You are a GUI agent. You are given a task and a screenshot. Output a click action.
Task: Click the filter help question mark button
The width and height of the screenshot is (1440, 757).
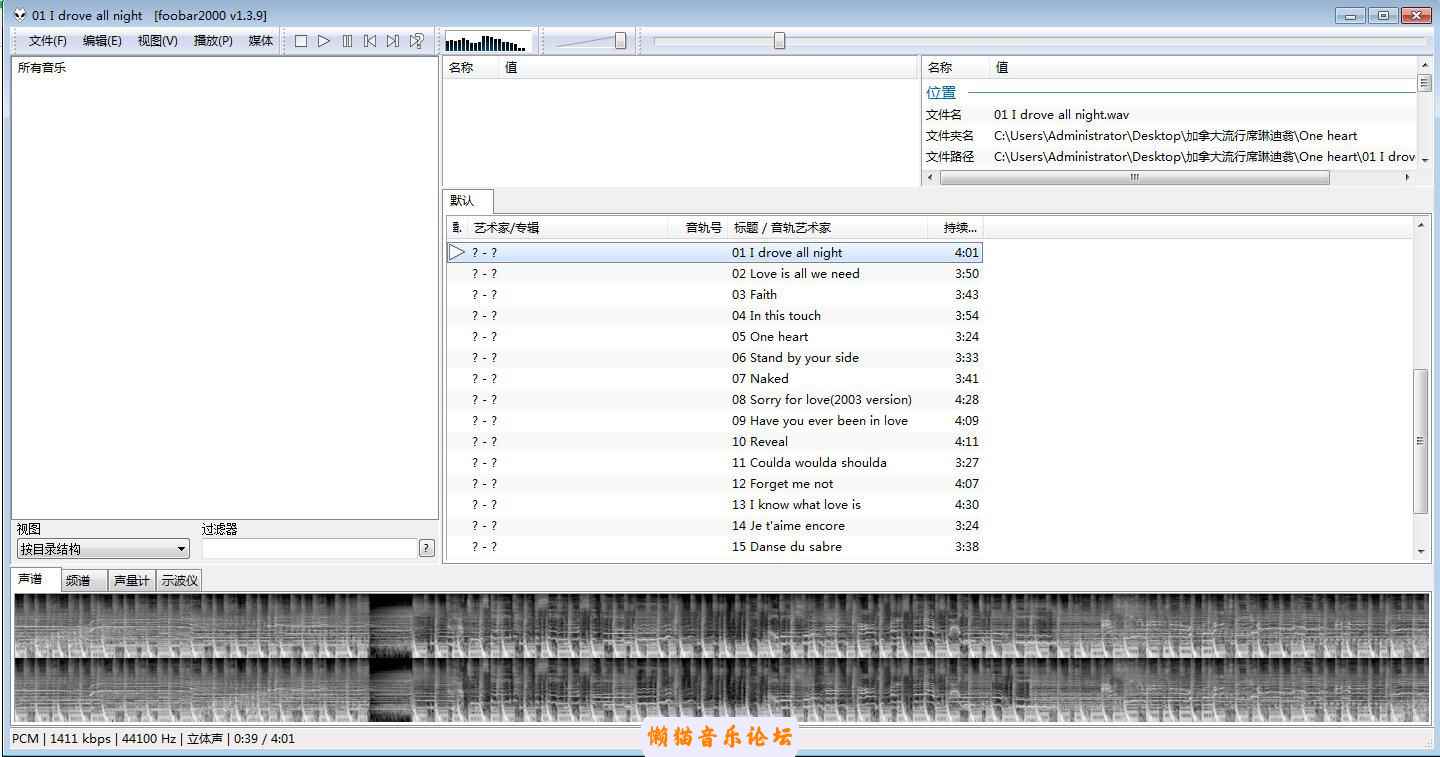[427, 548]
